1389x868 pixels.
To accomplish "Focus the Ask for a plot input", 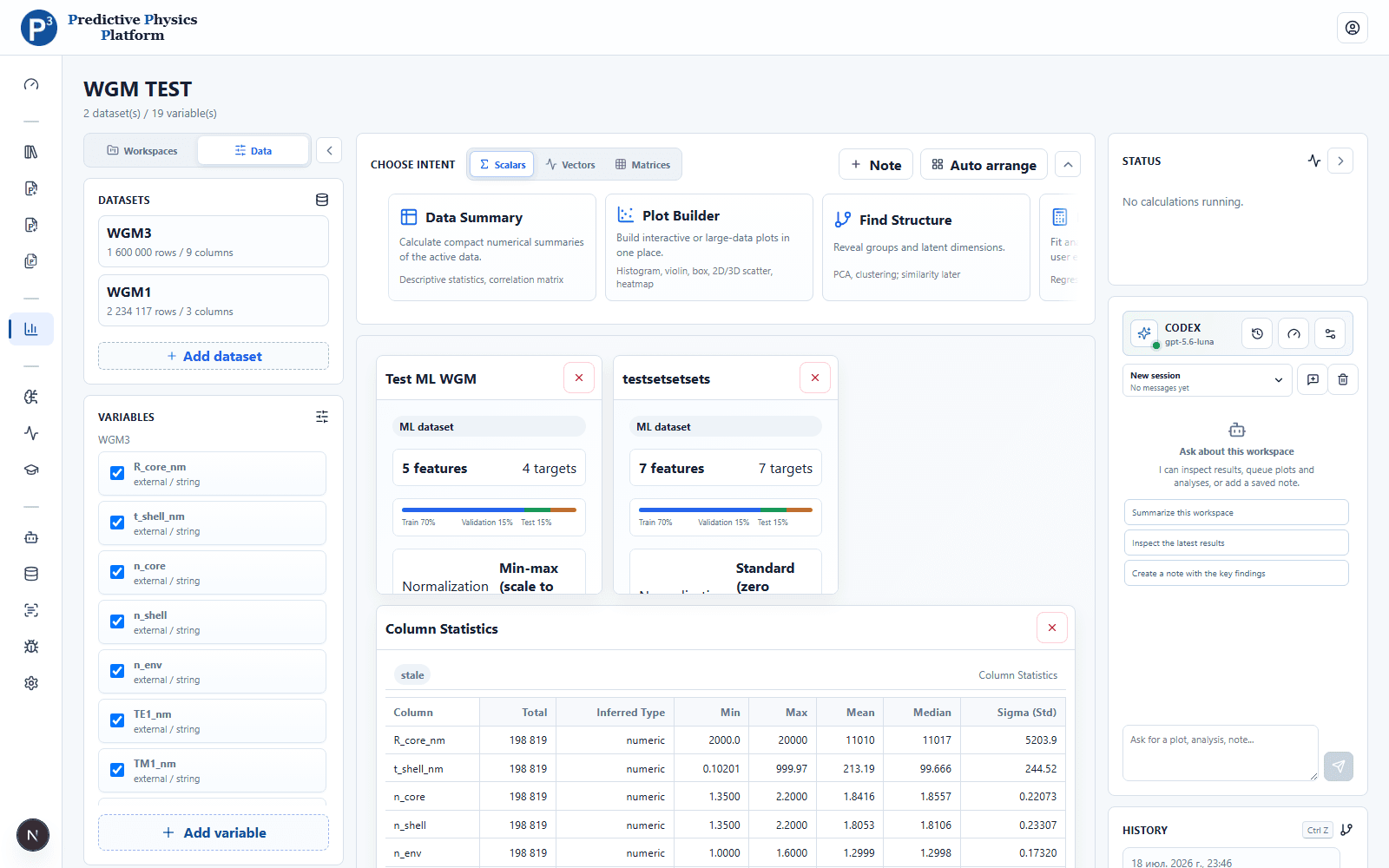I will tap(1221, 753).
